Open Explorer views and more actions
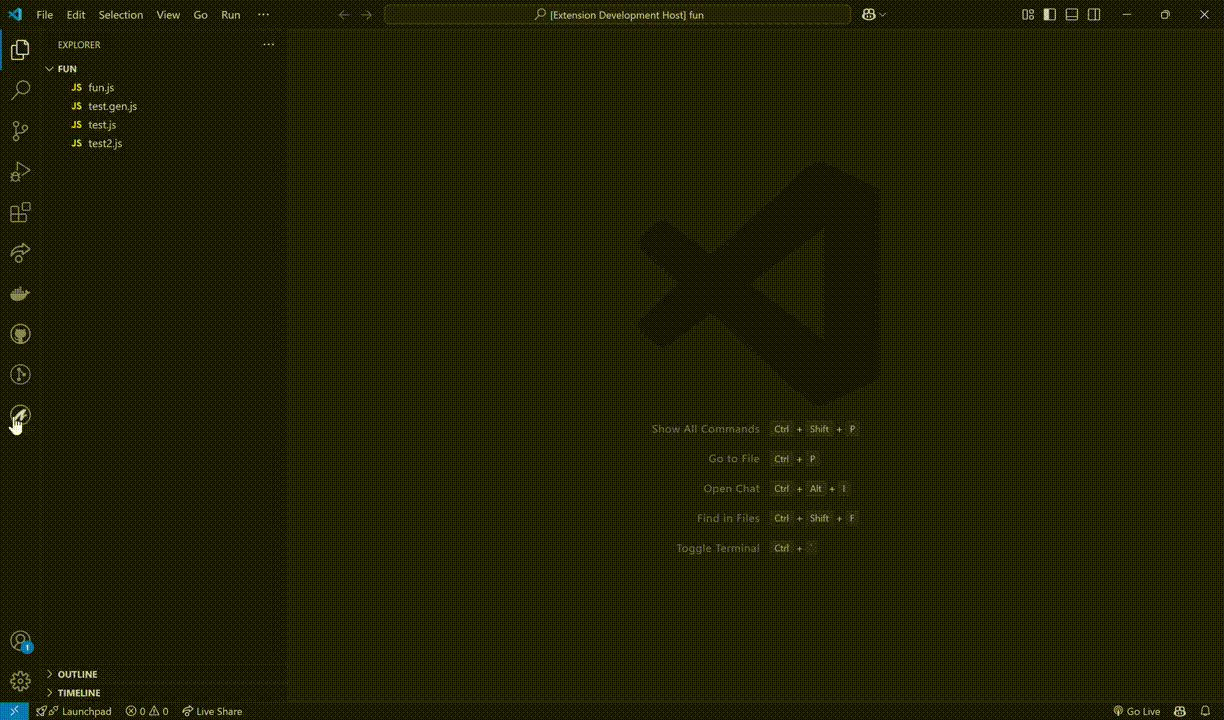1224x720 pixels. 268,45
